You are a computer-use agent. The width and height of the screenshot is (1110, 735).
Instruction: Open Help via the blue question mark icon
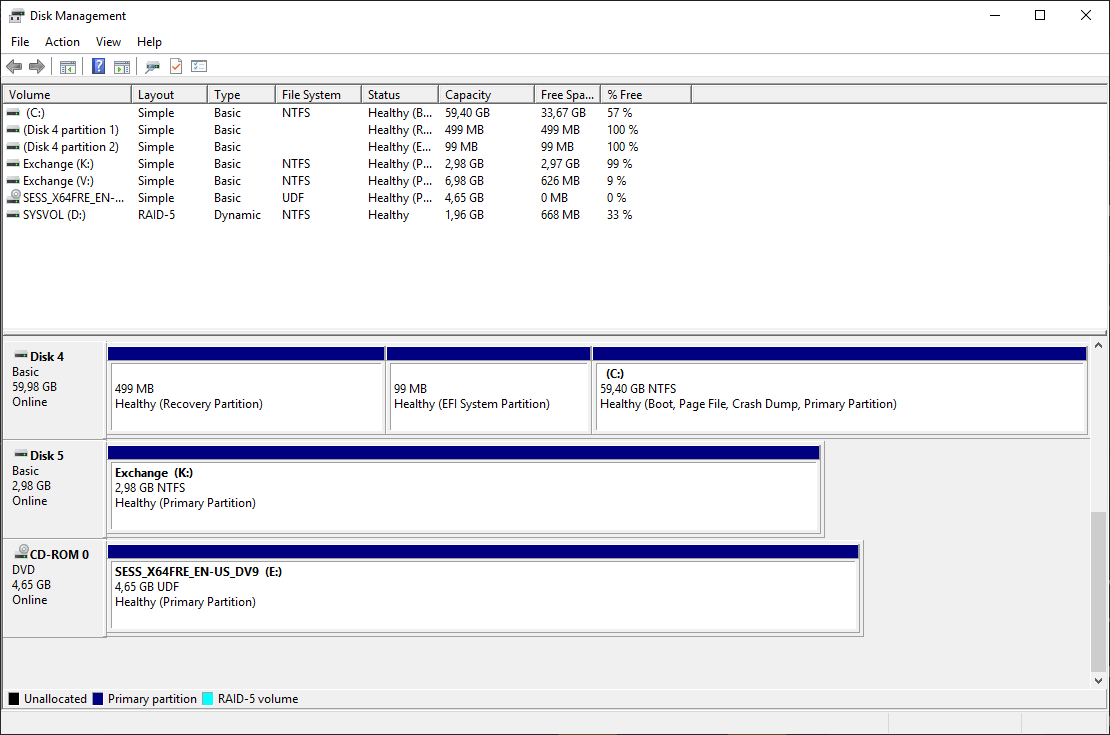pos(98,67)
